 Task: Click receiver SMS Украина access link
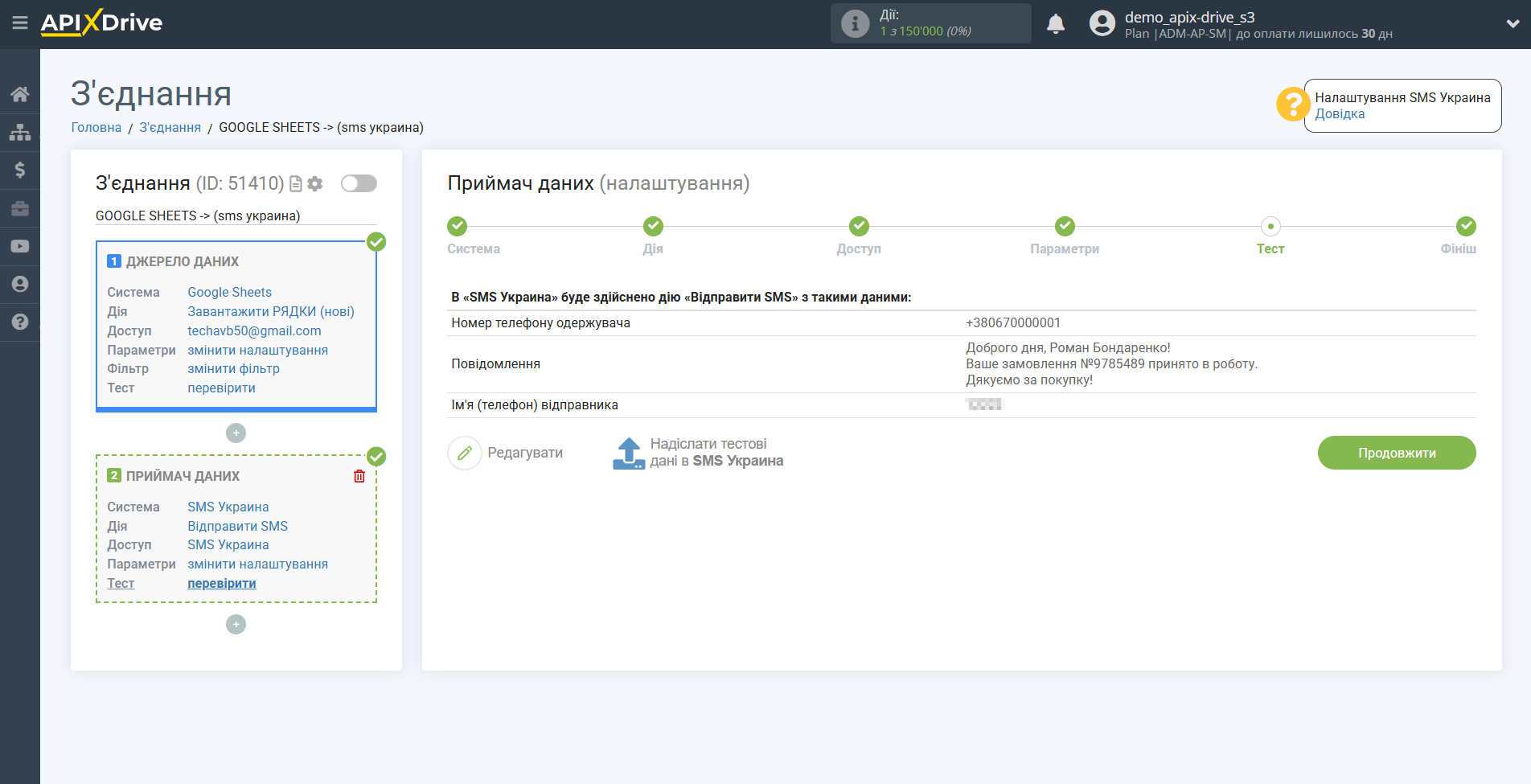(x=228, y=545)
